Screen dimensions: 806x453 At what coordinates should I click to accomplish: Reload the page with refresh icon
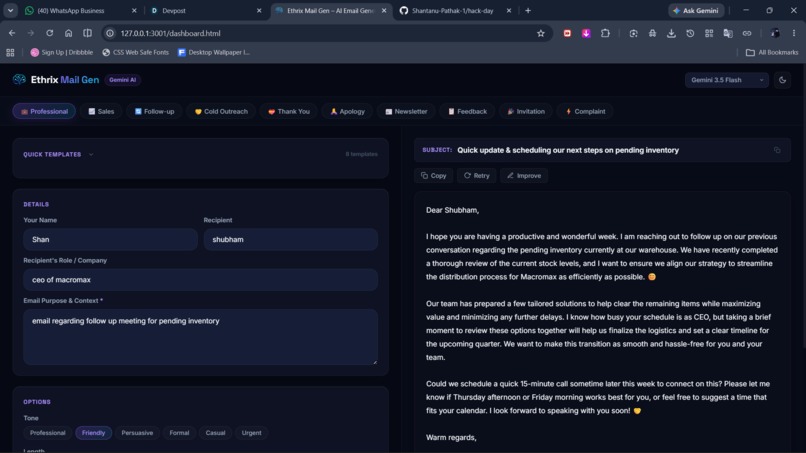49,33
